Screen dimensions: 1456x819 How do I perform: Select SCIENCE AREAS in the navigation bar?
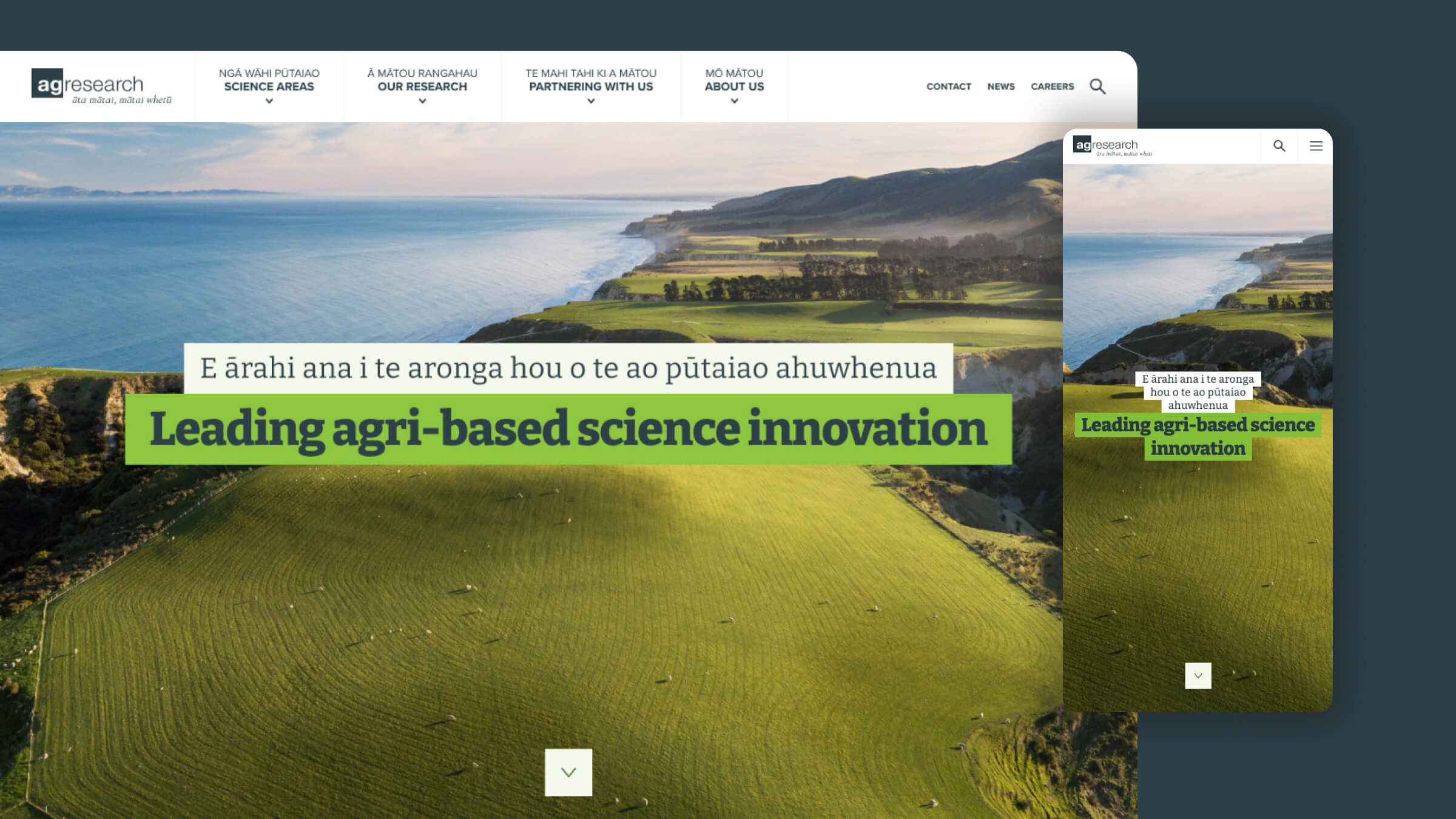[x=269, y=86]
